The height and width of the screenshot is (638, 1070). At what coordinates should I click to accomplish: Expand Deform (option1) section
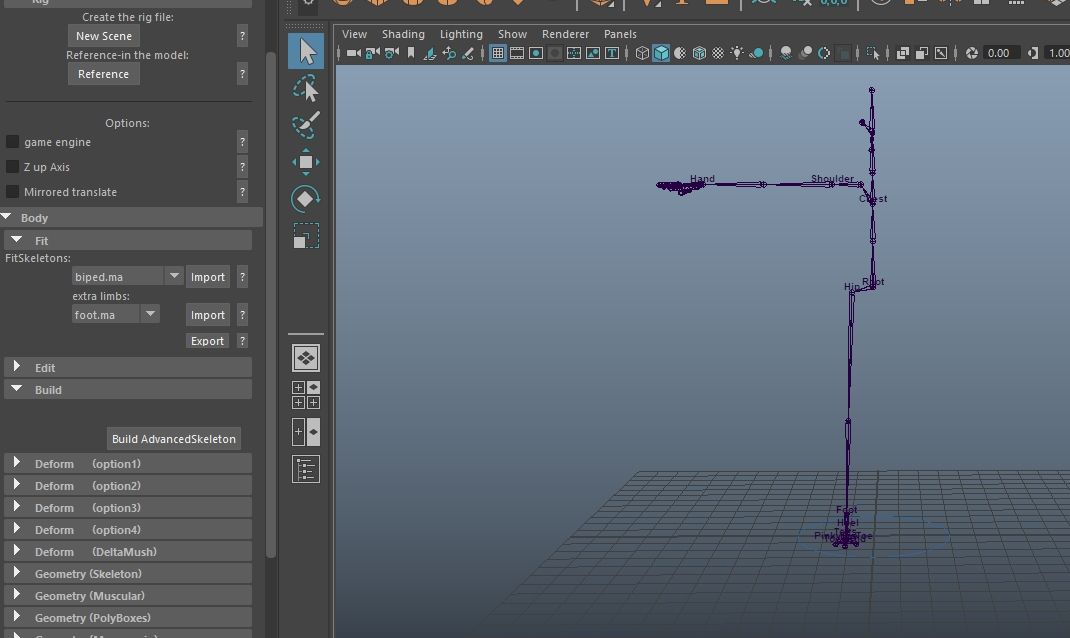coord(17,463)
